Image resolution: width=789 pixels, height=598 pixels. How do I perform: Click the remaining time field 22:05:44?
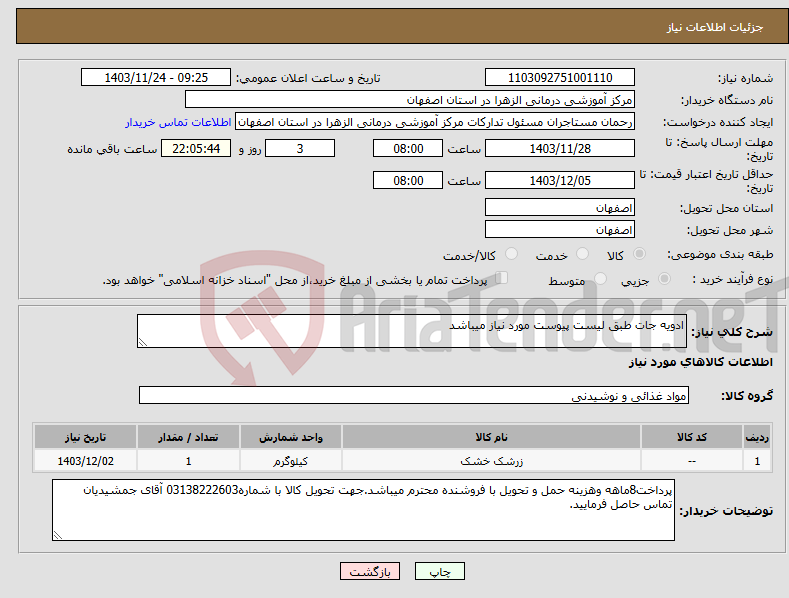tap(196, 148)
